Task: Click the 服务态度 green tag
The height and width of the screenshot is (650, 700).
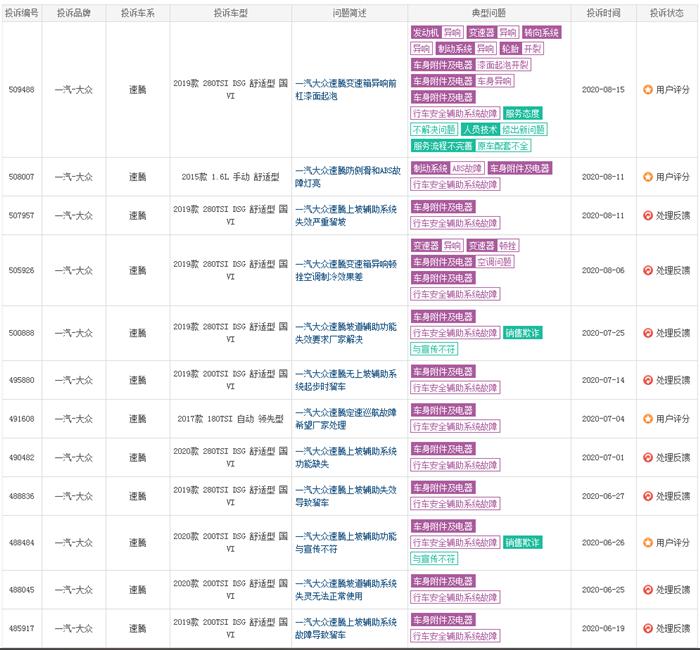Action: click(x=522, y=113)
